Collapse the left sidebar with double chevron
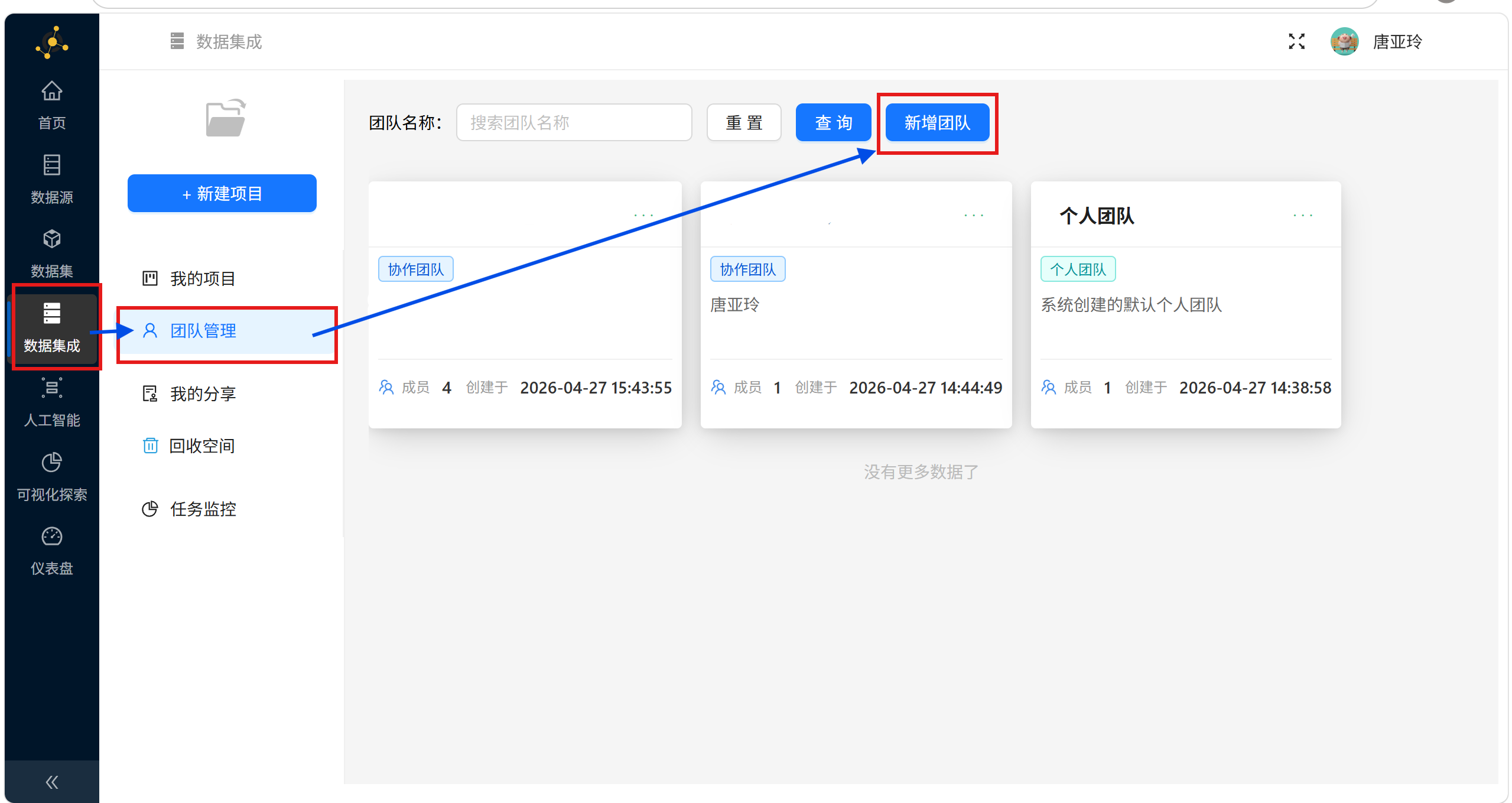The image size is (1512, 803). [x=52, y=782]
